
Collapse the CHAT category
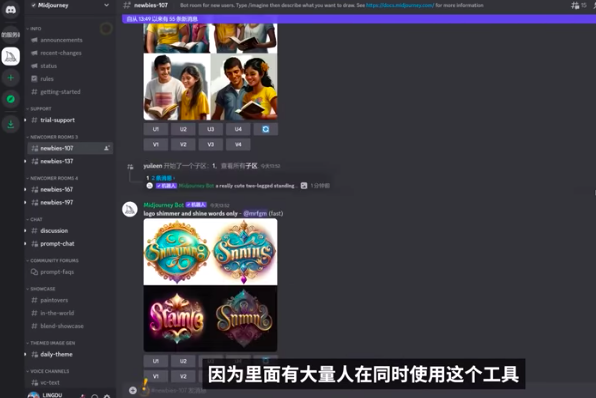pos(34,219)
